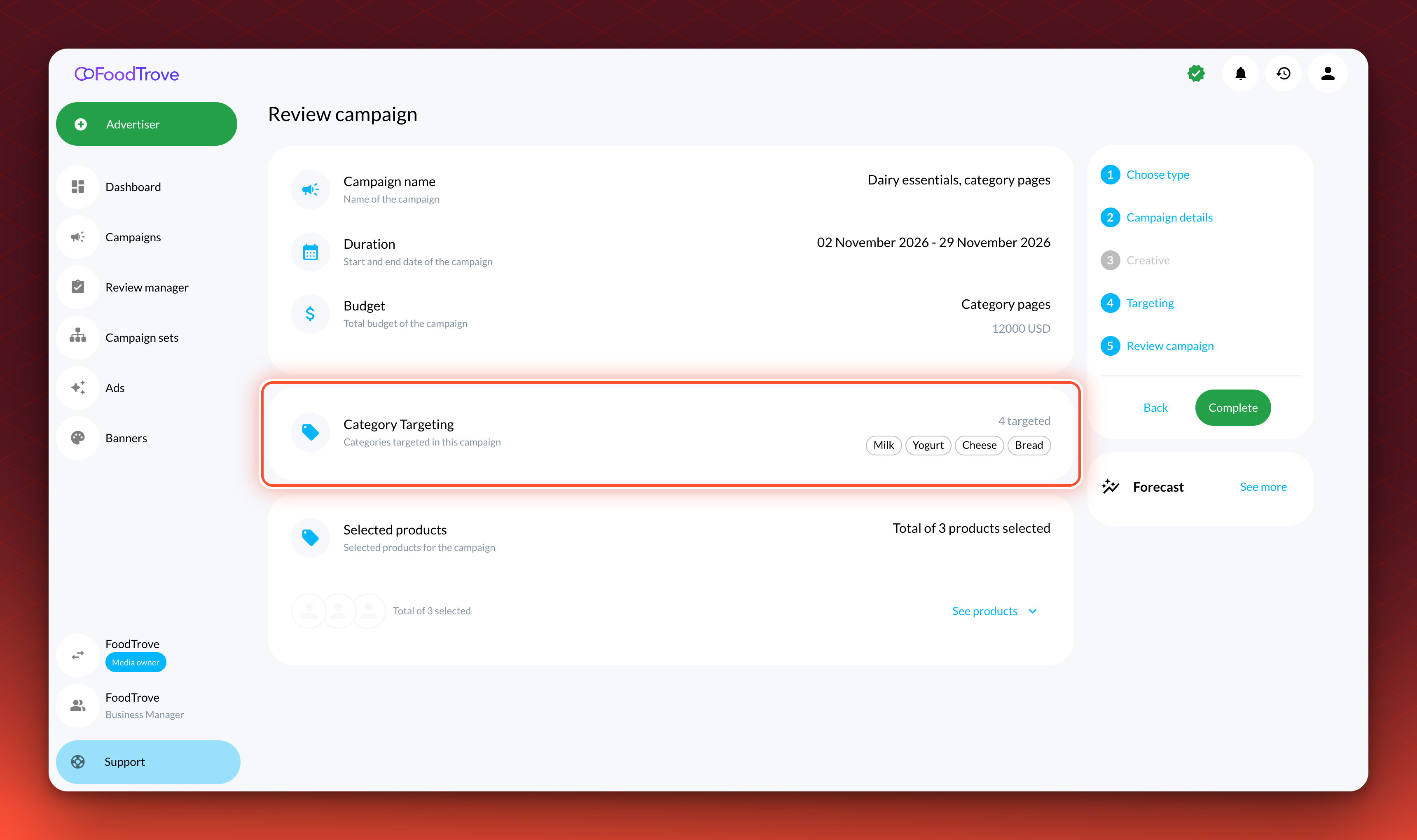Click the Ads sparkle icon
Screen dimensions: 1417x840
tap(78, 388)
